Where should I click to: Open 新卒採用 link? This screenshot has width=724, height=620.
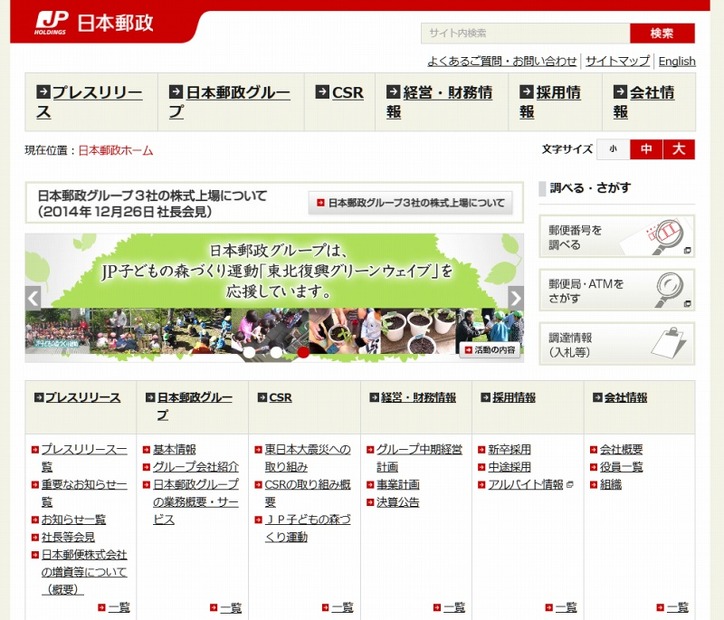coord(510,449)
